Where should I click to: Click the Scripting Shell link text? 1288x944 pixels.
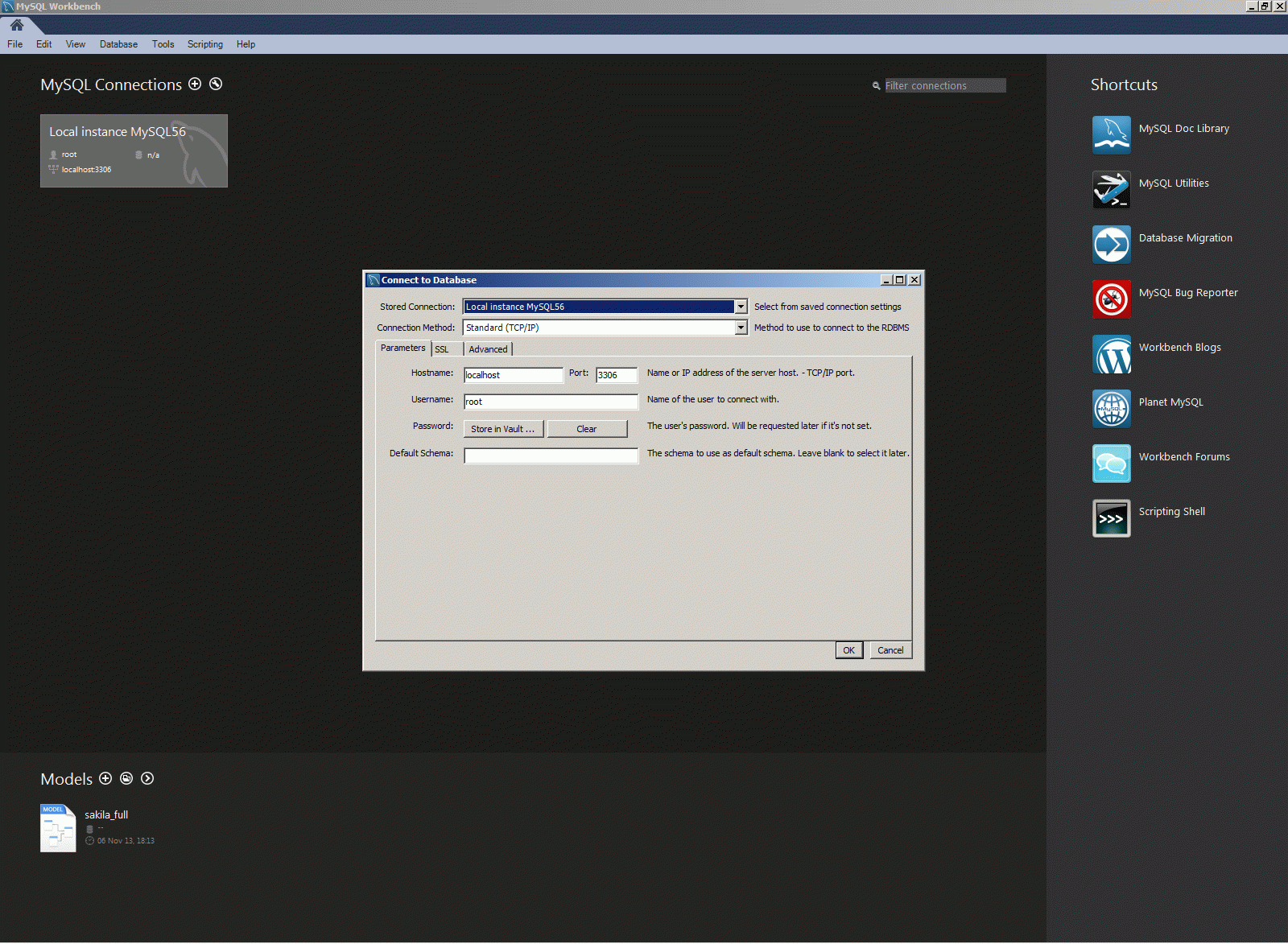pyautogui.click(x=1172, y=512)
